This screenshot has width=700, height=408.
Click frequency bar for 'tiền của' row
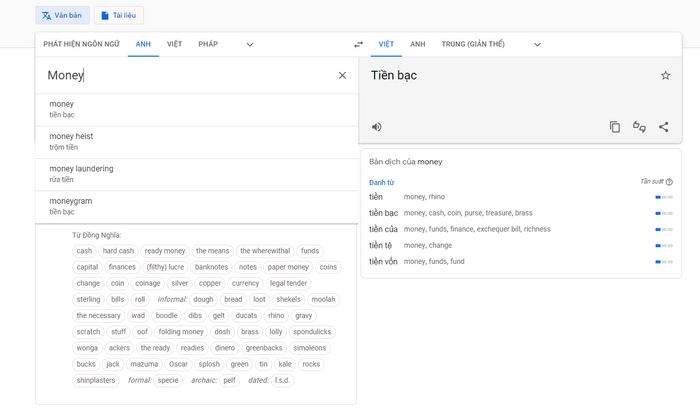point(664,229)
